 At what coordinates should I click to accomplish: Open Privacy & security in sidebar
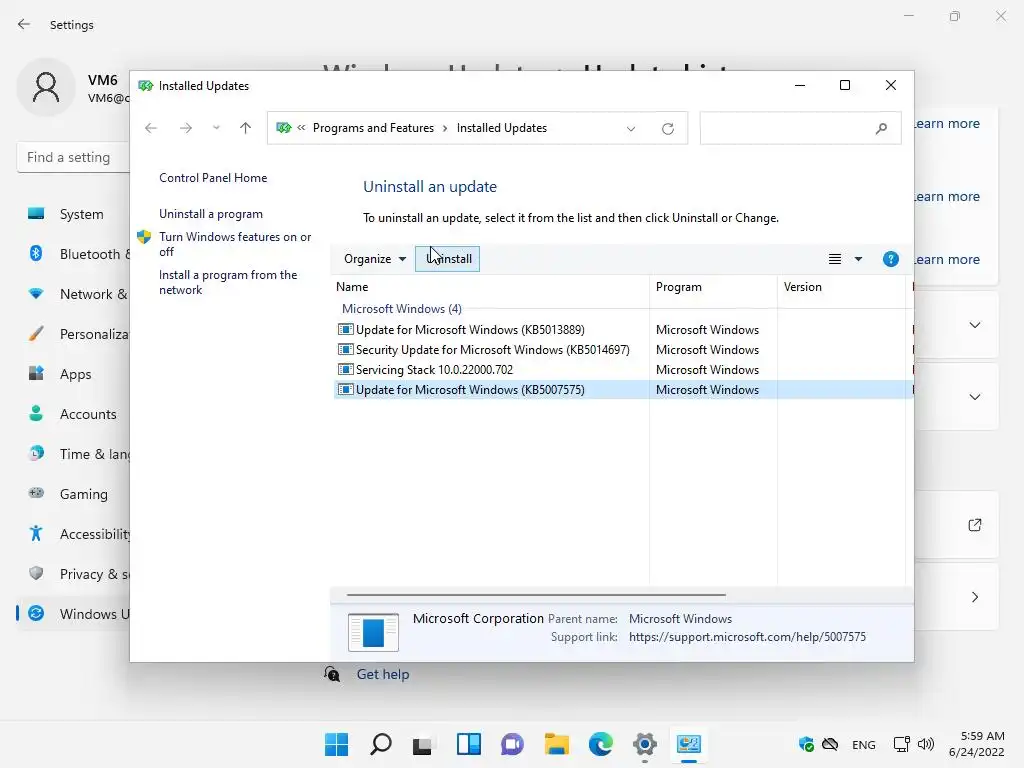point(73,574)
